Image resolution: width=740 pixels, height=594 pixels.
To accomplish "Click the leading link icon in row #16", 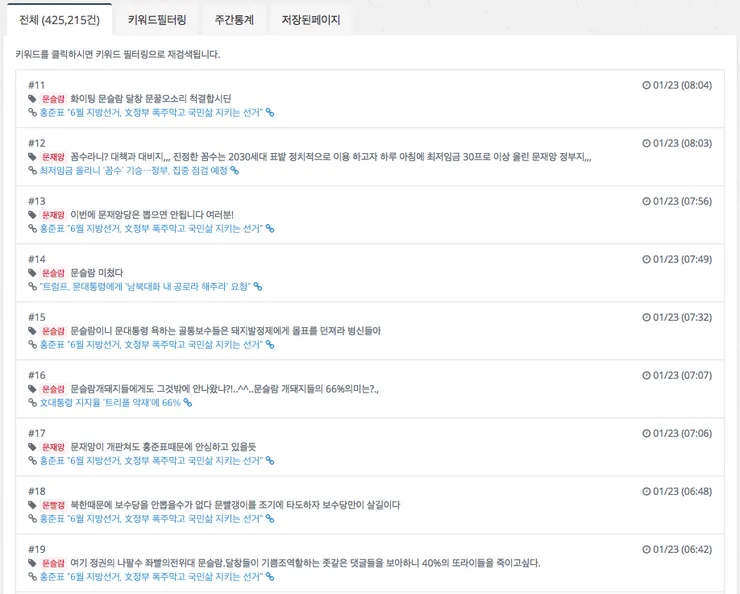I will [x=33, y=402].
